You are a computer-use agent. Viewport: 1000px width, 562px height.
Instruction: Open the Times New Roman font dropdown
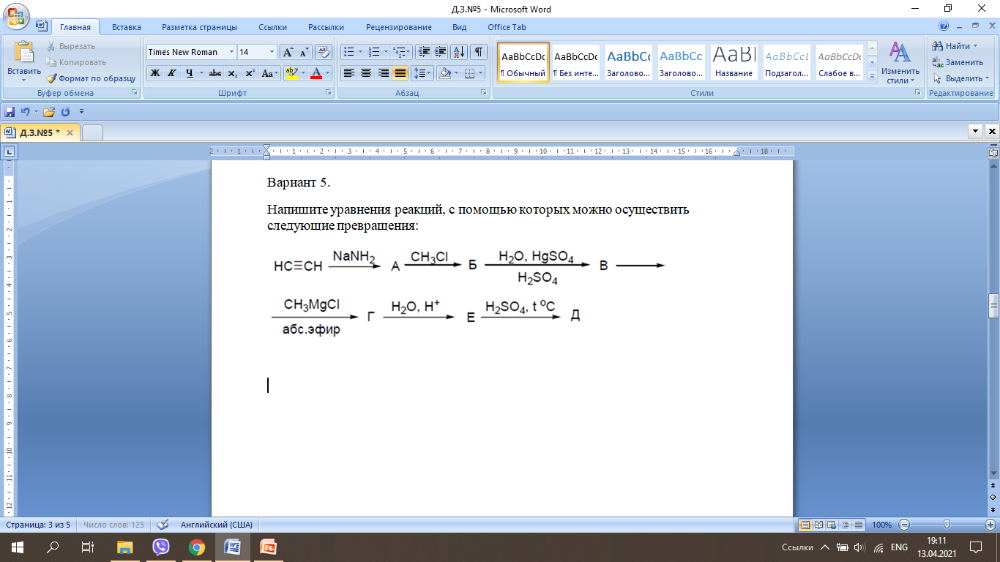click(x=231, y=52)
